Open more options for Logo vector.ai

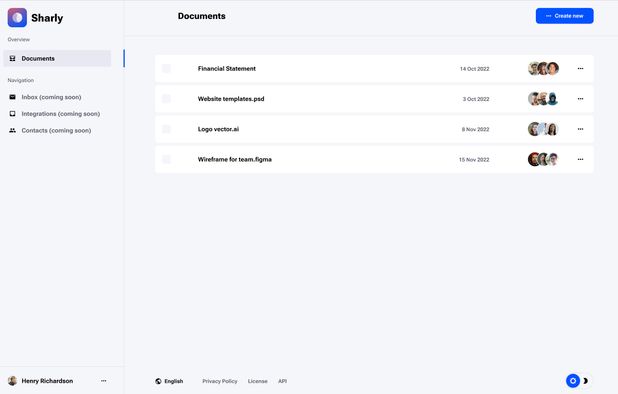pos(580,129)
